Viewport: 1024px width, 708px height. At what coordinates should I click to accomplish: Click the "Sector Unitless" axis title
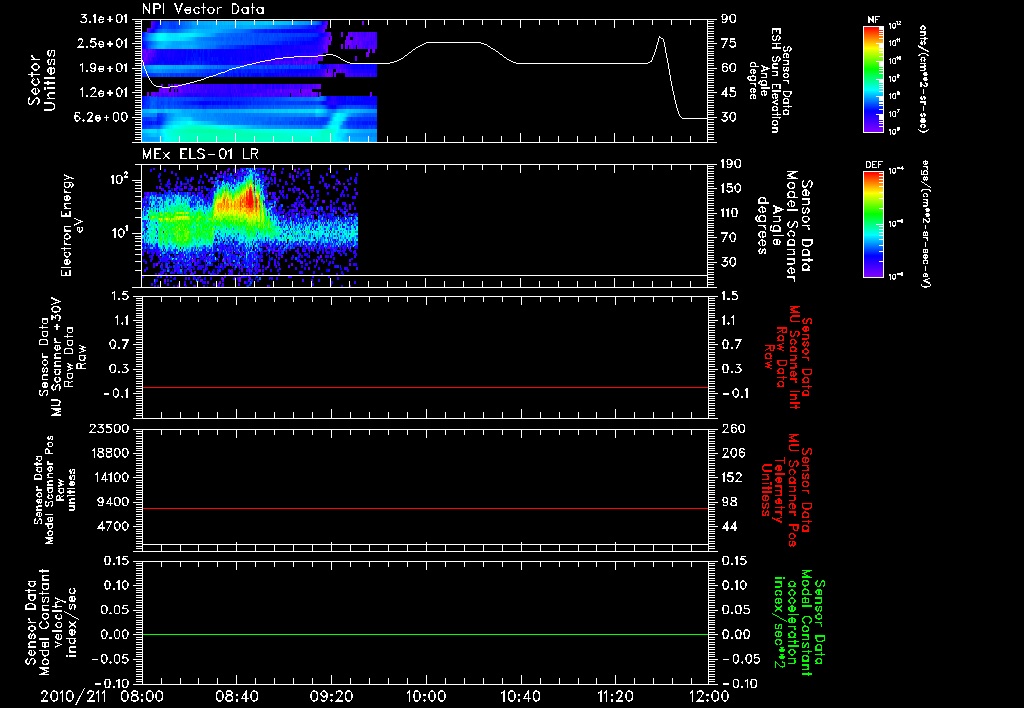tap(42, 79)
